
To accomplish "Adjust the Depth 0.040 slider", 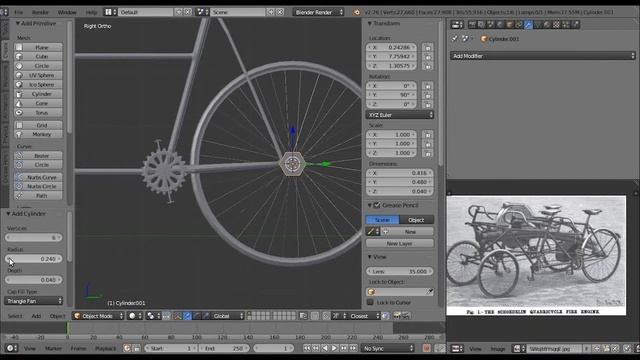I will (33, 280).
